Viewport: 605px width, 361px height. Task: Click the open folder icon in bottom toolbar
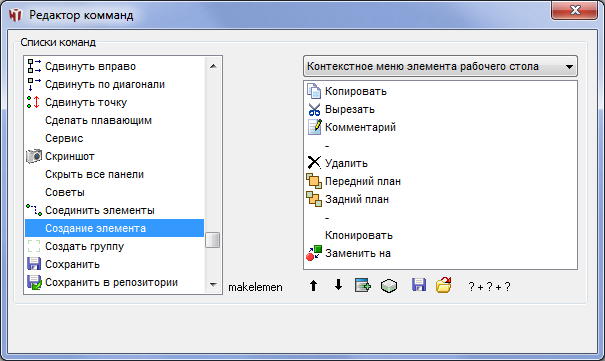point(444,285)
